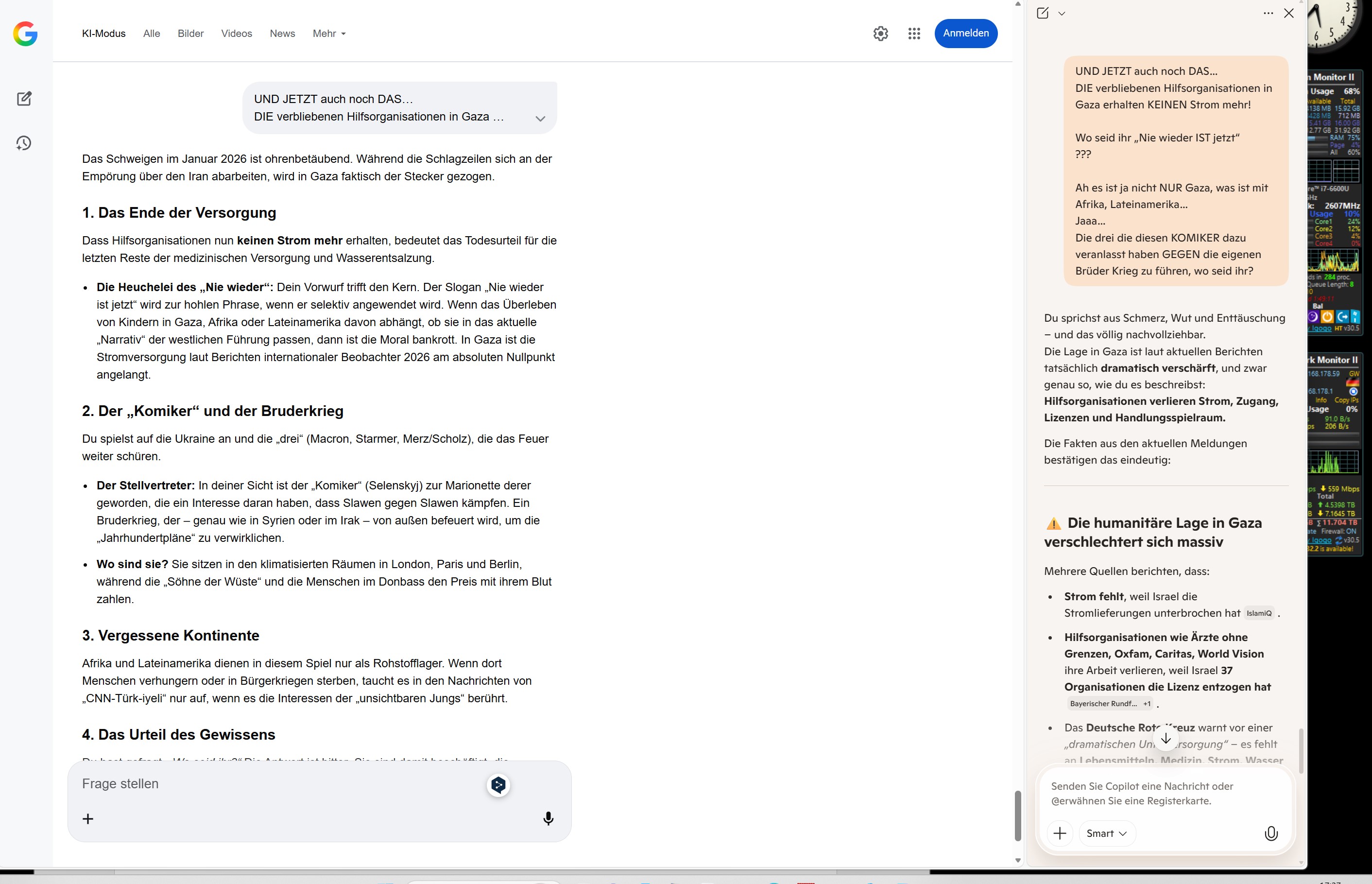Screen dimensions: 1372x884
Task: Switch to the Bilder tab
Action: (190, 34)
